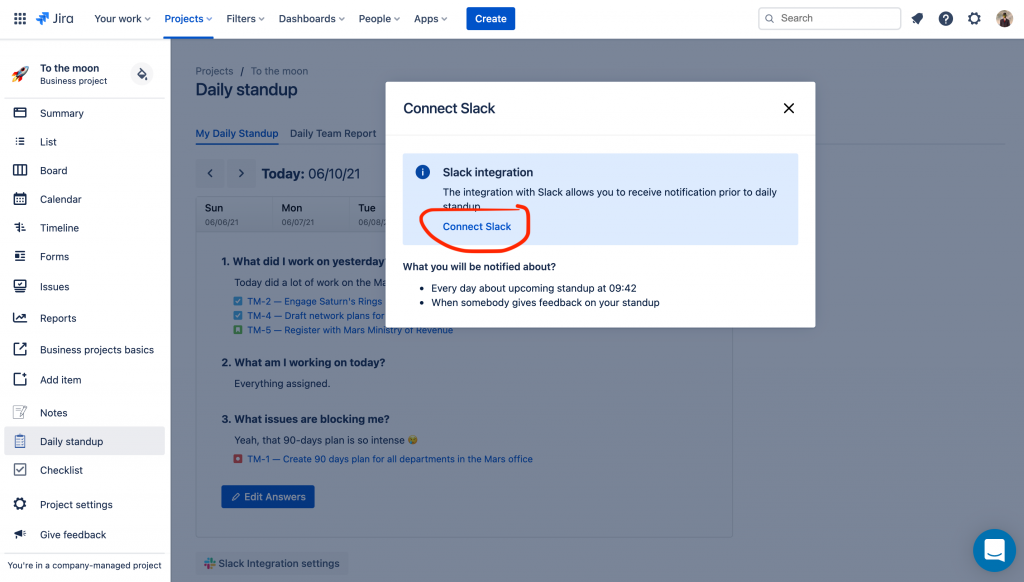
Task: Open Slack Integration settings
Action: tap(272, 563)
